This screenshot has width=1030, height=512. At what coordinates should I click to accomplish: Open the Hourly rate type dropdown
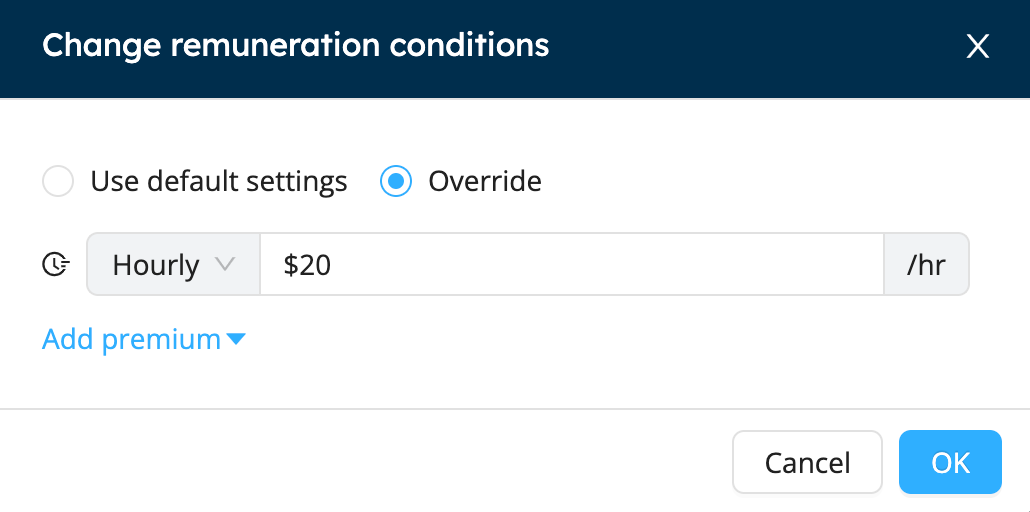pyautogui.click(x=173, y=264)
